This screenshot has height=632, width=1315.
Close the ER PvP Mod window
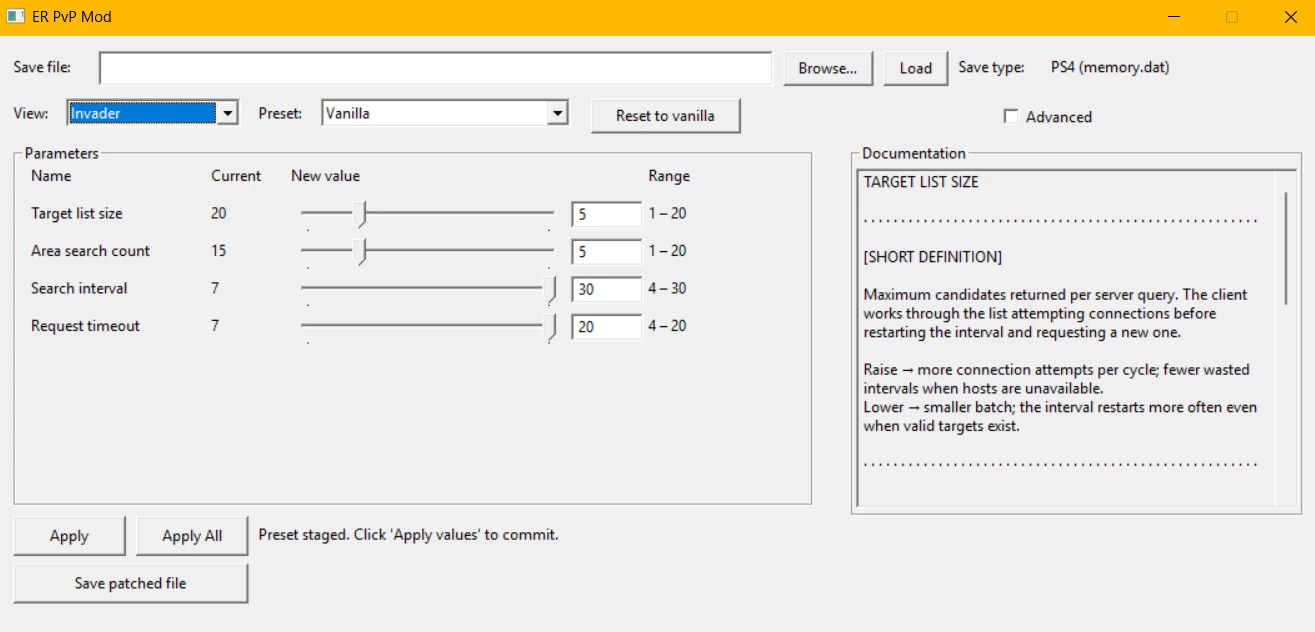(1290, 17)
